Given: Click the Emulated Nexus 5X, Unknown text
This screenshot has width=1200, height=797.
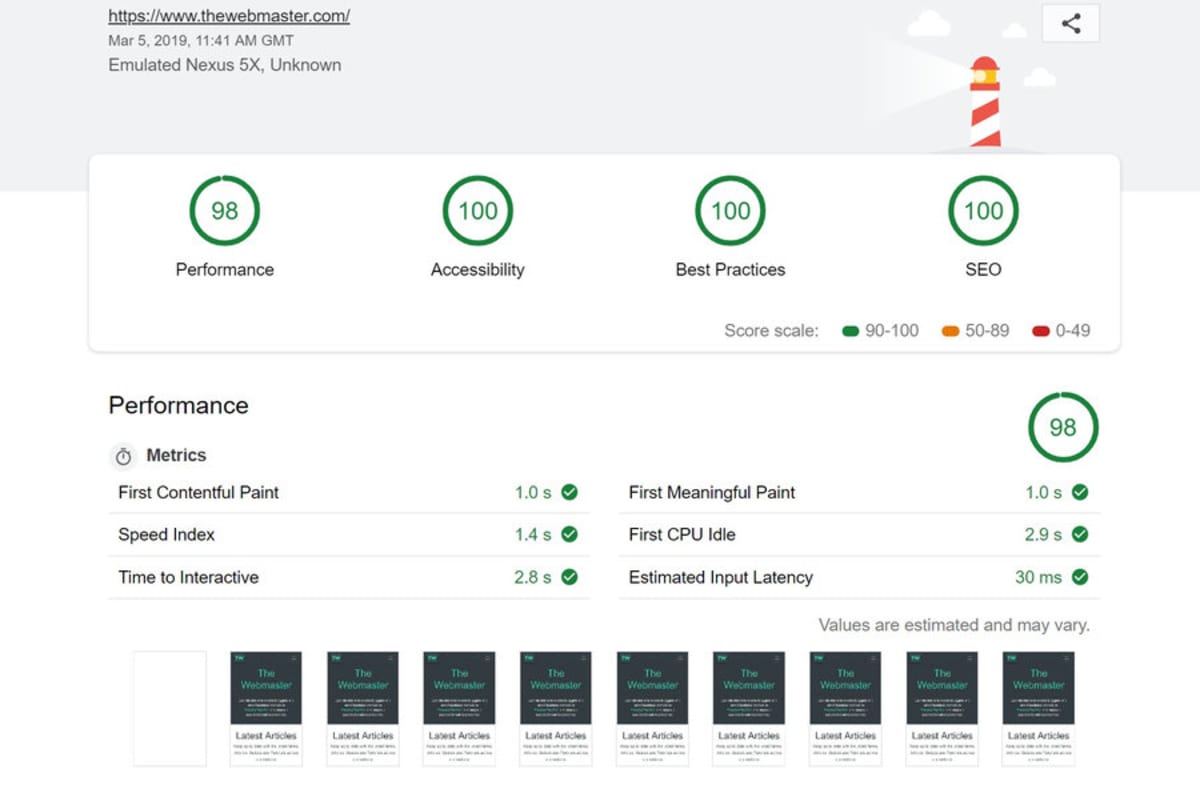Looking at the screenshot, I should [x=225, y=65].
